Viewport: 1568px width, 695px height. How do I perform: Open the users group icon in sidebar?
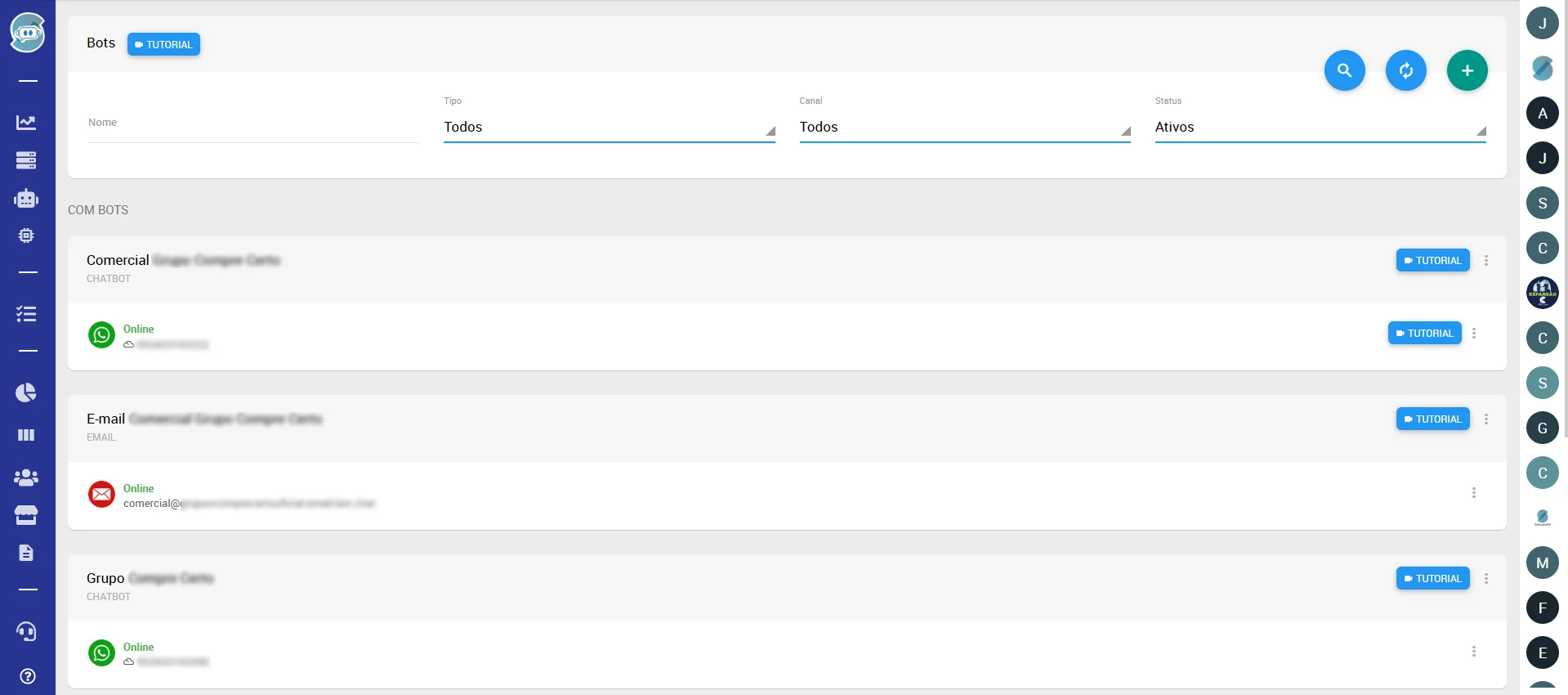click(26, 478)
